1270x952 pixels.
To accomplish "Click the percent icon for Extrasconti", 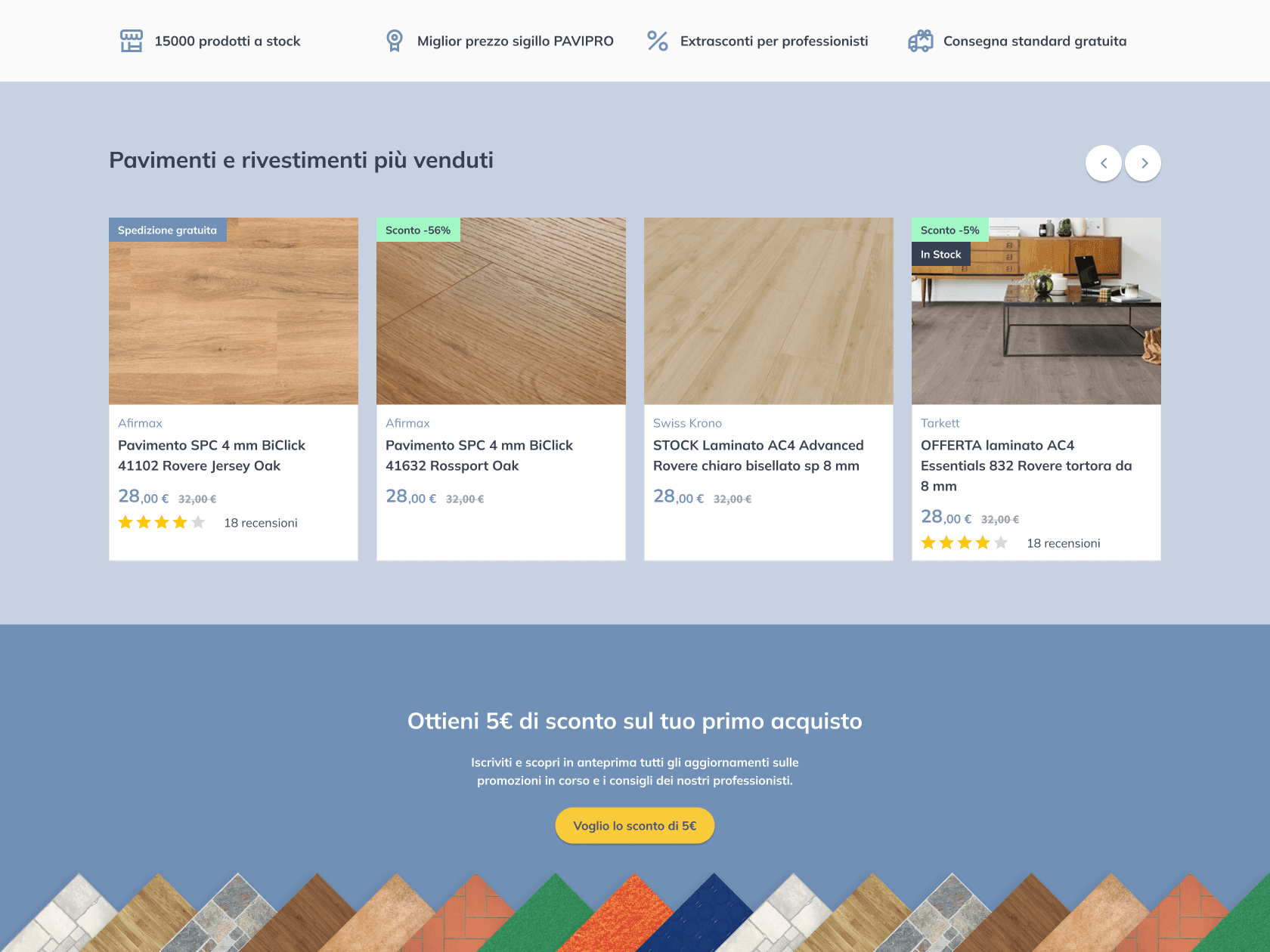I will (657, 41).
